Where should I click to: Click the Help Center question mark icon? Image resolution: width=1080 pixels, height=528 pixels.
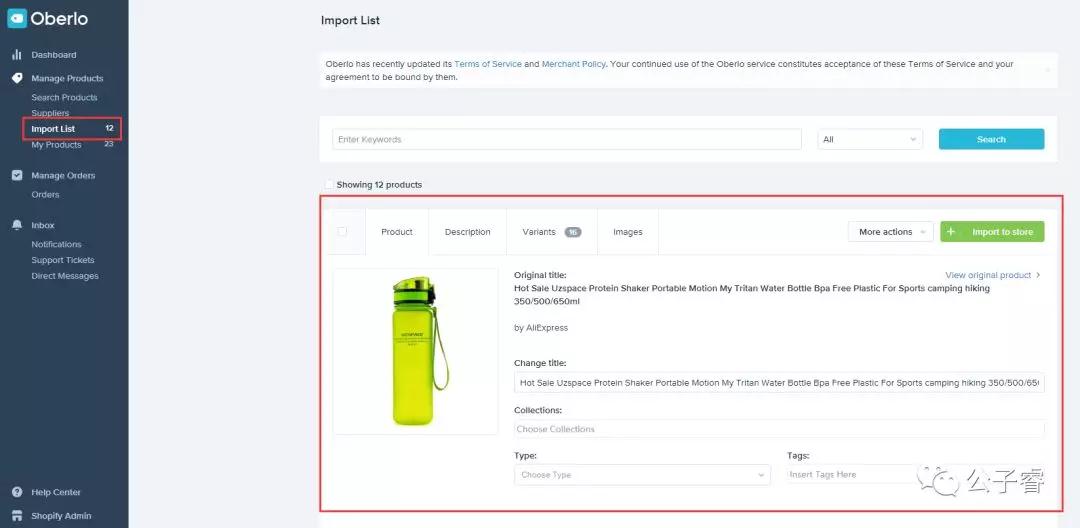point(17,492)
